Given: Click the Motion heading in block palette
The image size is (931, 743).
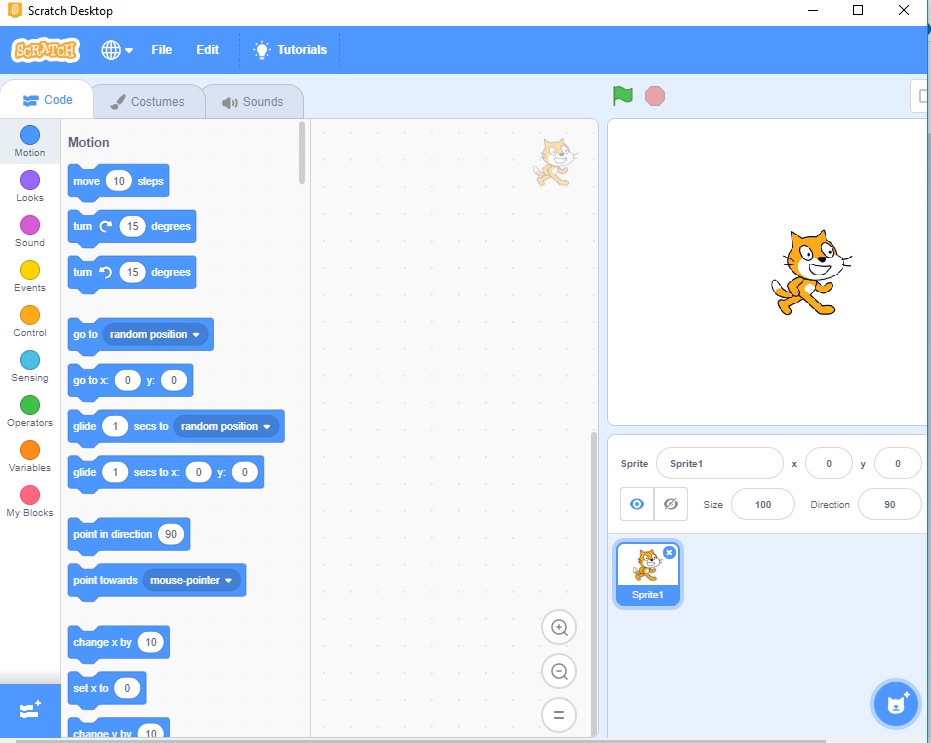Looking at the screenshot, I should (88, 143).
